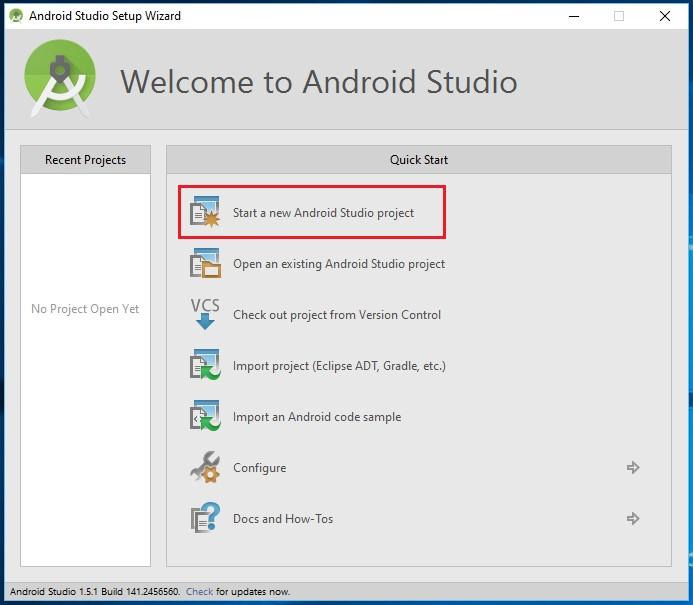This screenshot has height=605, width=693.
Task: Click the new project icon with orange starburst
Action: pyautogui.click(x=205, y=212)
